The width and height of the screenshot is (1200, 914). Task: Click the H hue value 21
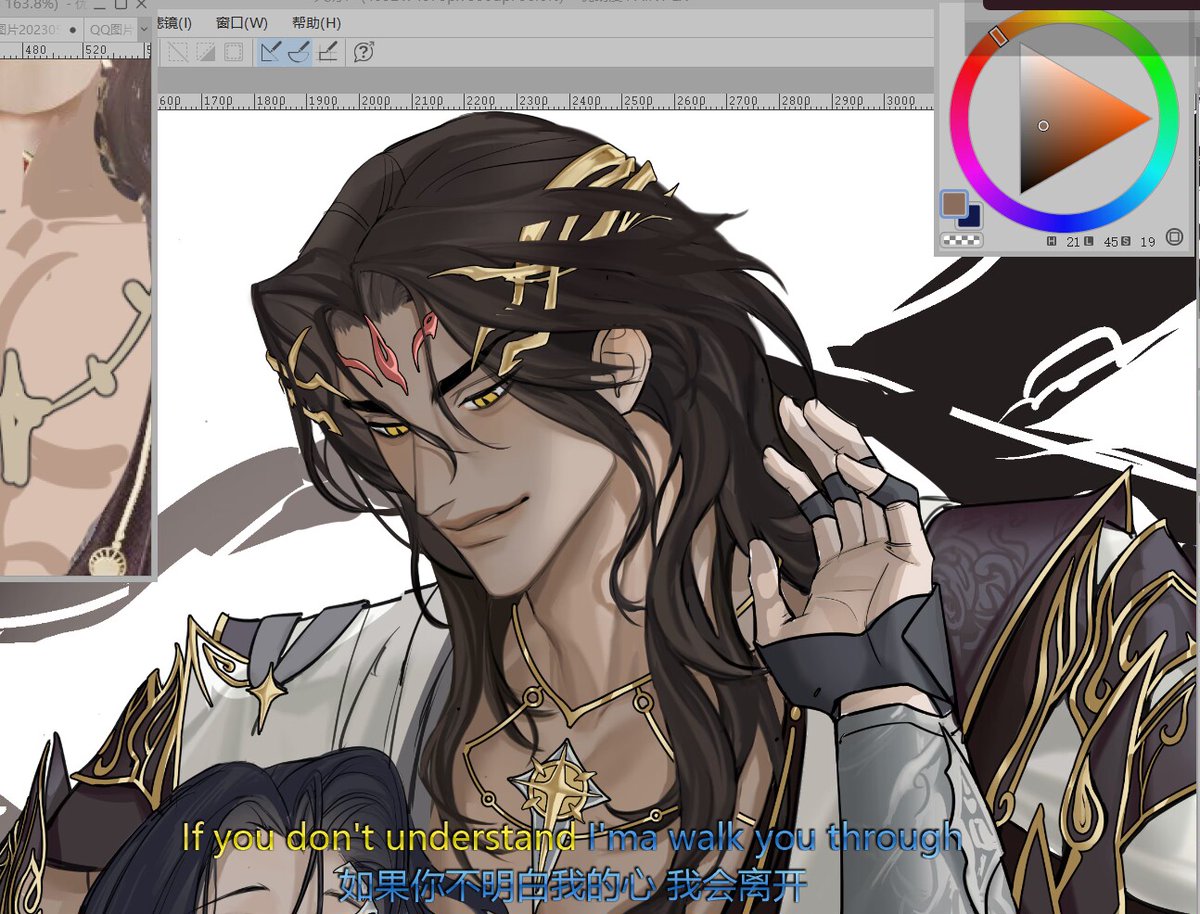[1074, 242]
